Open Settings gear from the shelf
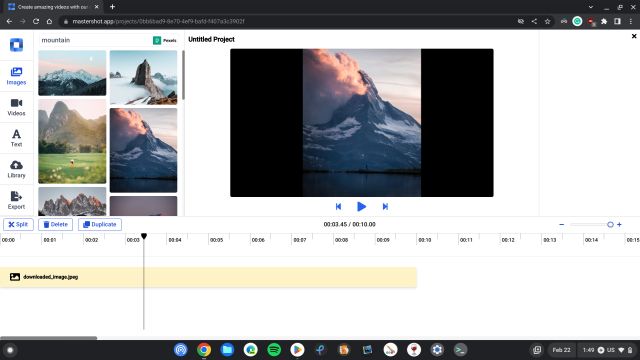 click(x=437, y=350)
